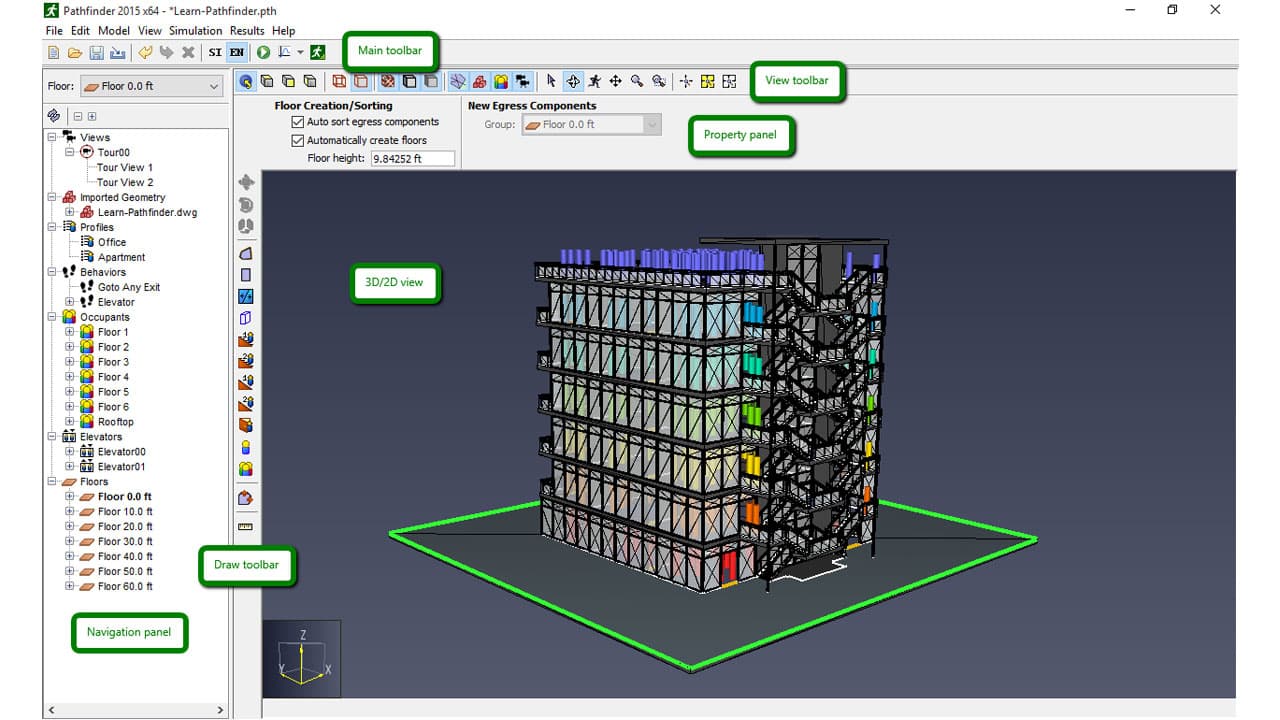Select the arrow selection tool in view toolbar
The image size is (1280, 720).
[551, 81]
